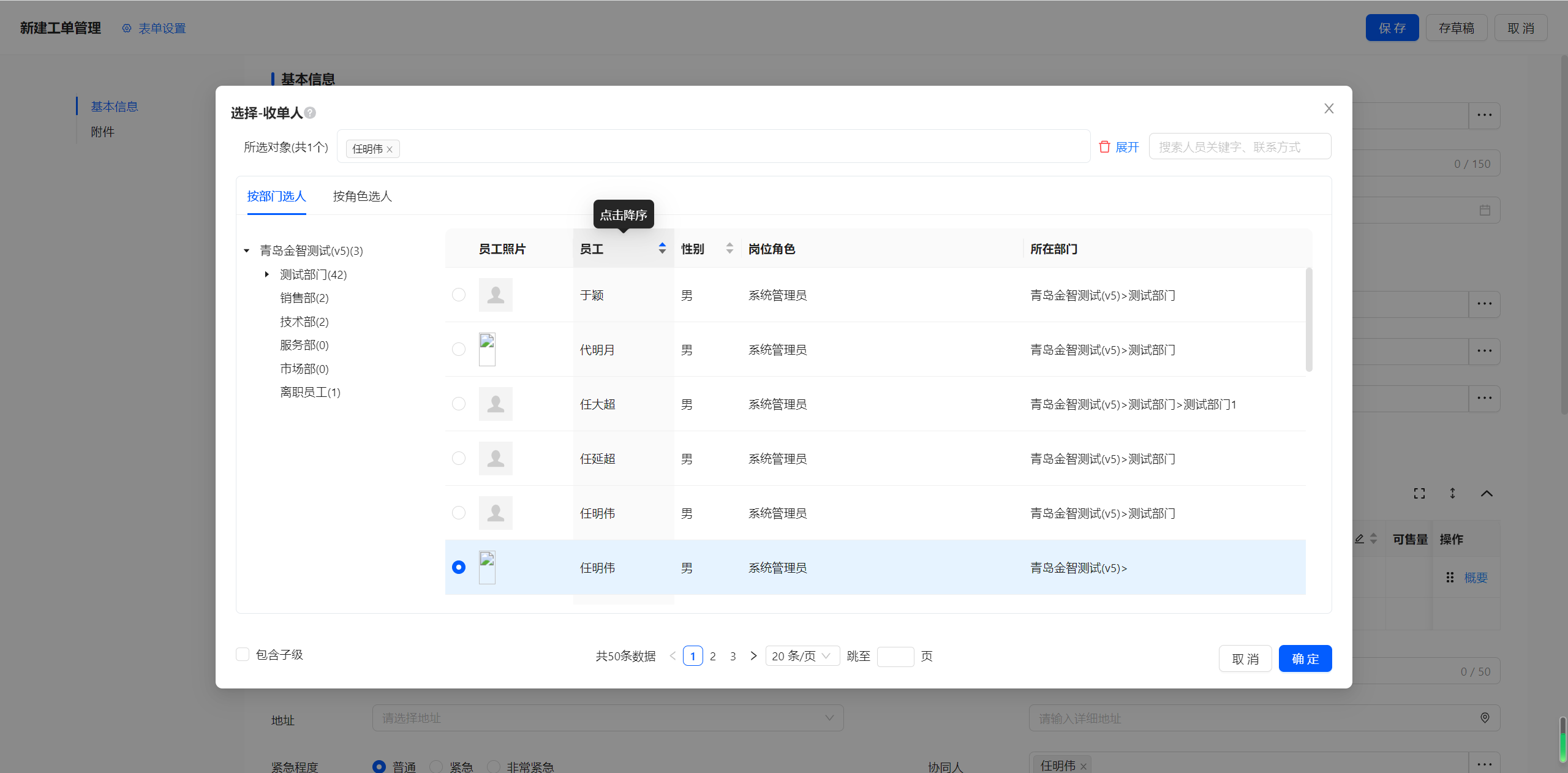Go to pagination page 3
The height and width of the screenshot is (773, 1568).
point(733,656)
